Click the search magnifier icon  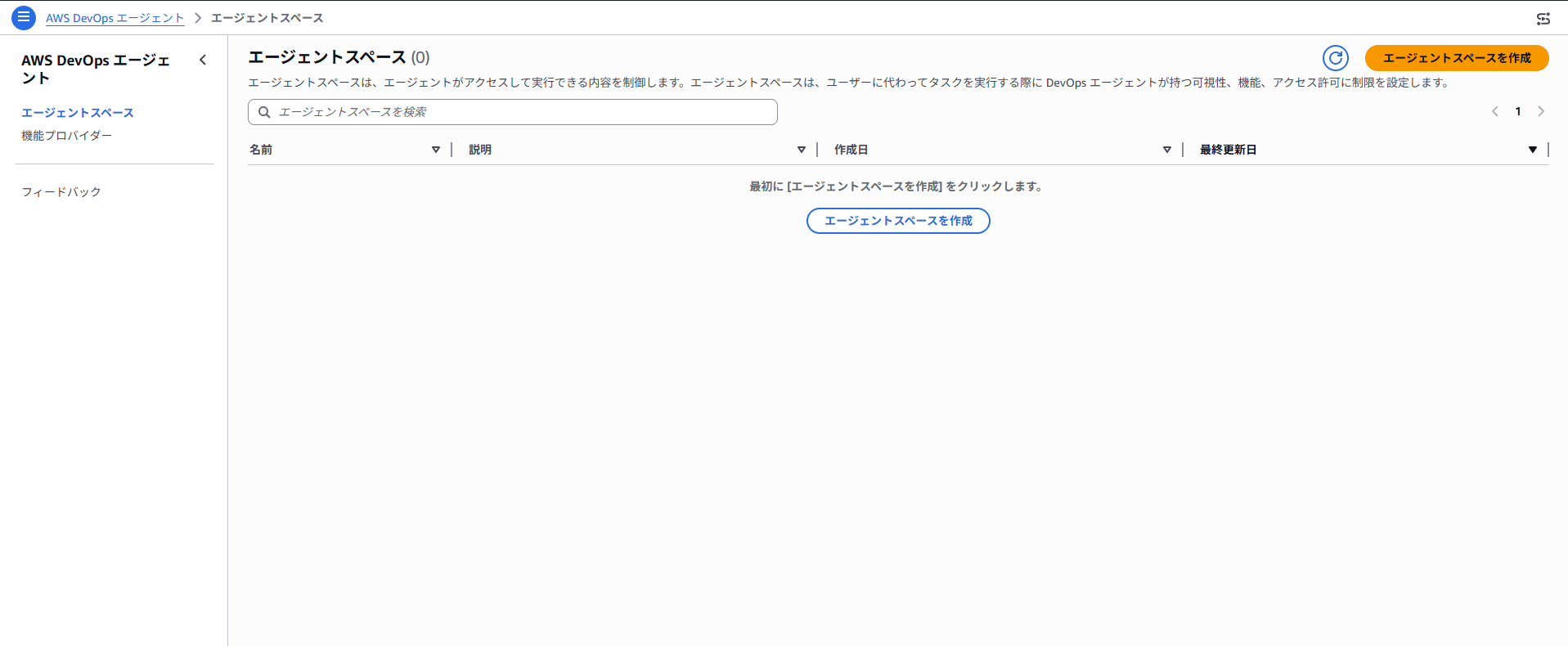click(x=264, y=112)
